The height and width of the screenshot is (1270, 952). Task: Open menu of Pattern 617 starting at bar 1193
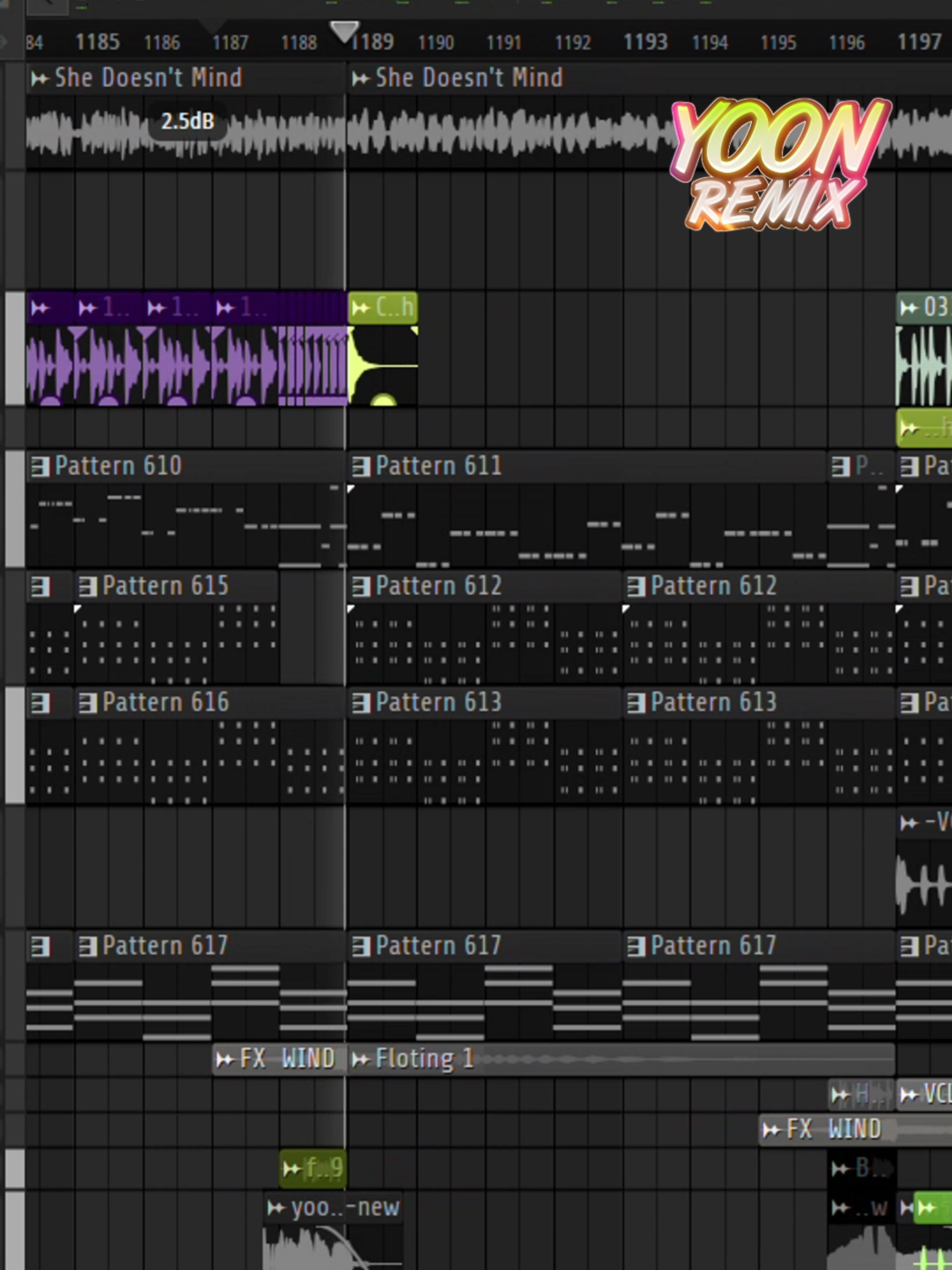pyautogui.click(x=636, y=947)
